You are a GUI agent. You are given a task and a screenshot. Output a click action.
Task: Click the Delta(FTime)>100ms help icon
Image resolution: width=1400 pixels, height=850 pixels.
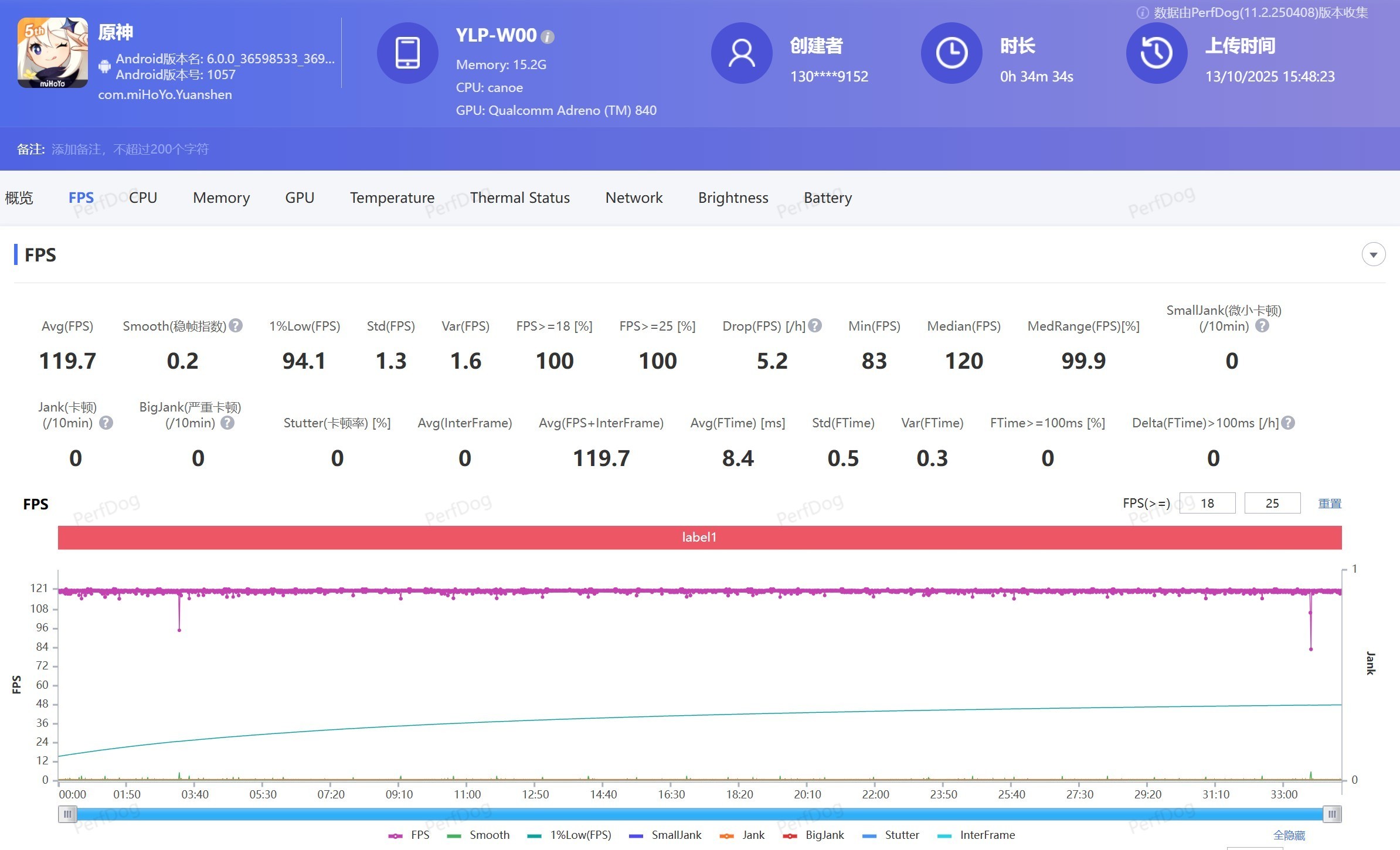(x=1288, y=423)
